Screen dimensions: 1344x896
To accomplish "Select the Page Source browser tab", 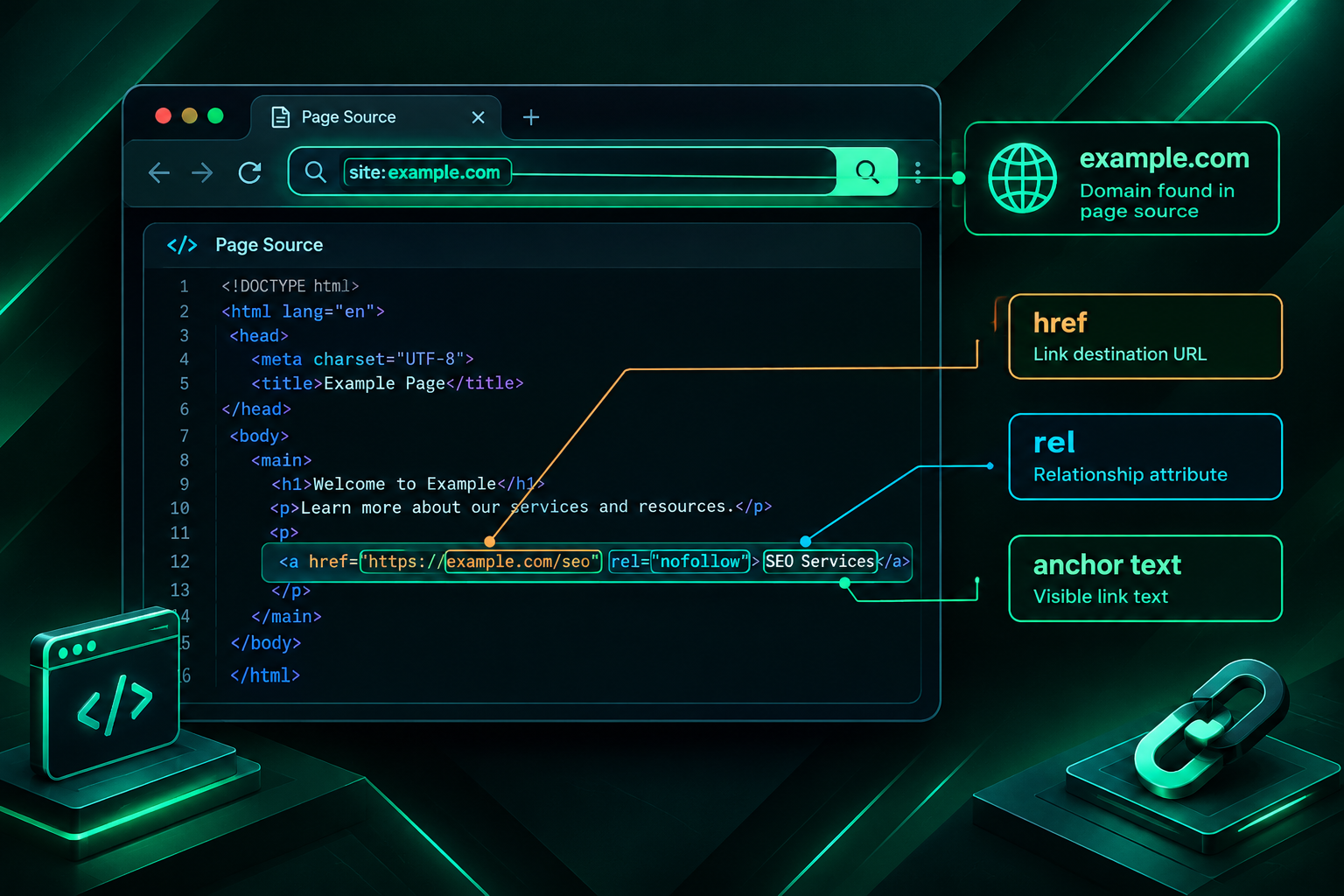I will pos(376,117).
